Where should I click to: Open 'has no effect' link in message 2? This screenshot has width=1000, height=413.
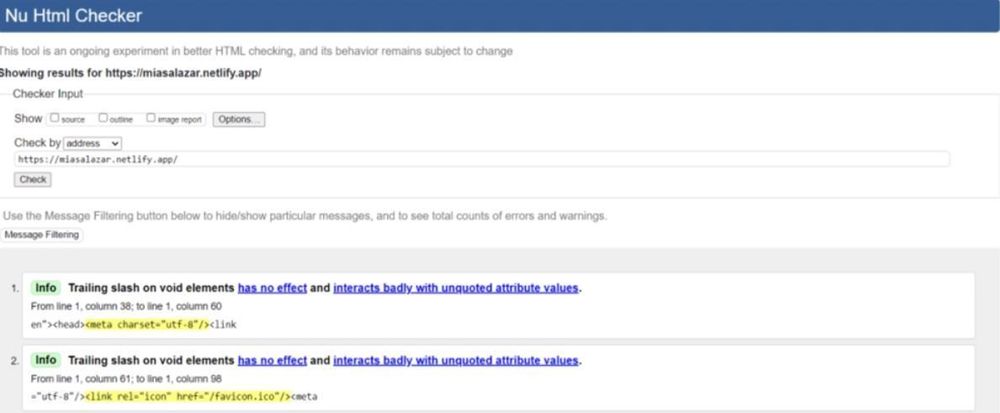(272, 361)
